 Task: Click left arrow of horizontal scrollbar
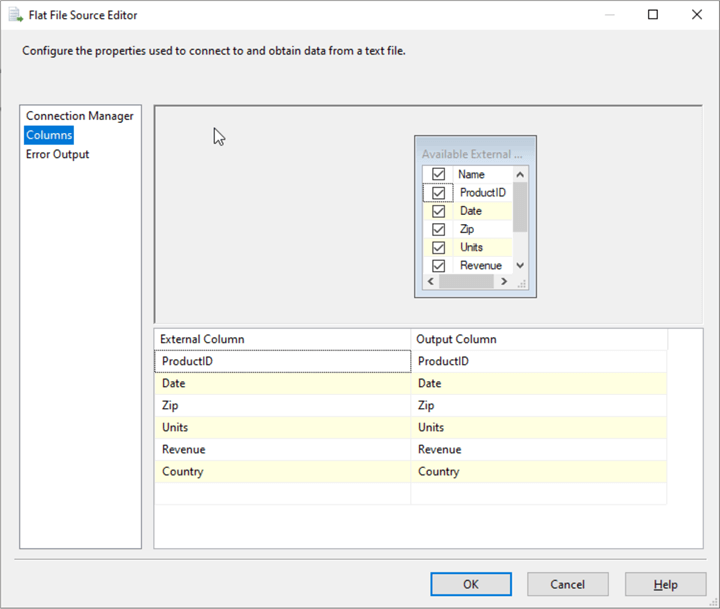(x=430, y=282)
